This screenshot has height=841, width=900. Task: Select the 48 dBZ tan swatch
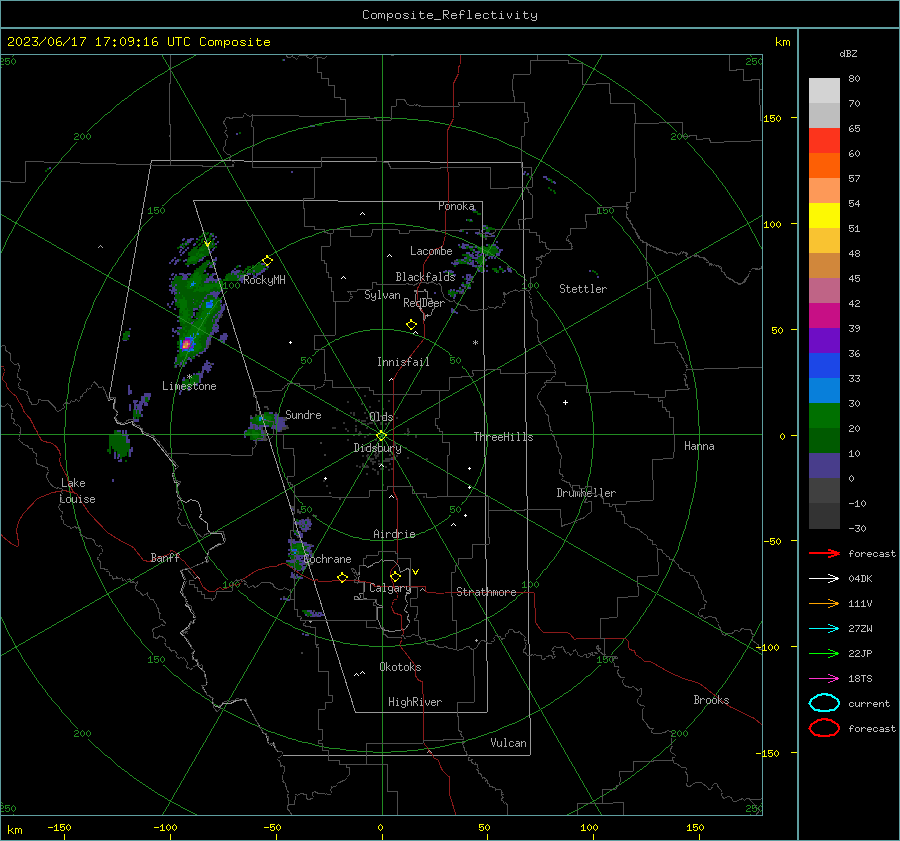pos(824,266)
